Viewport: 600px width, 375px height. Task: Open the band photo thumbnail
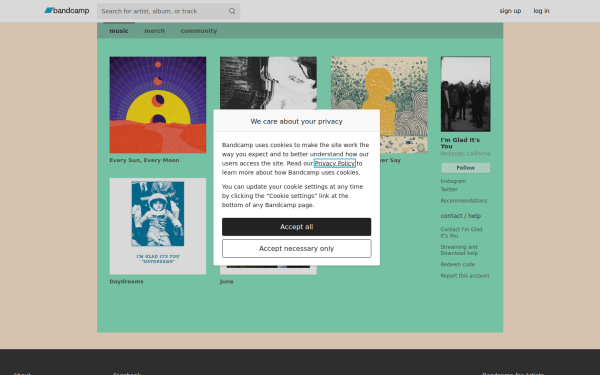pyautogui.click(x=465, y=94)
